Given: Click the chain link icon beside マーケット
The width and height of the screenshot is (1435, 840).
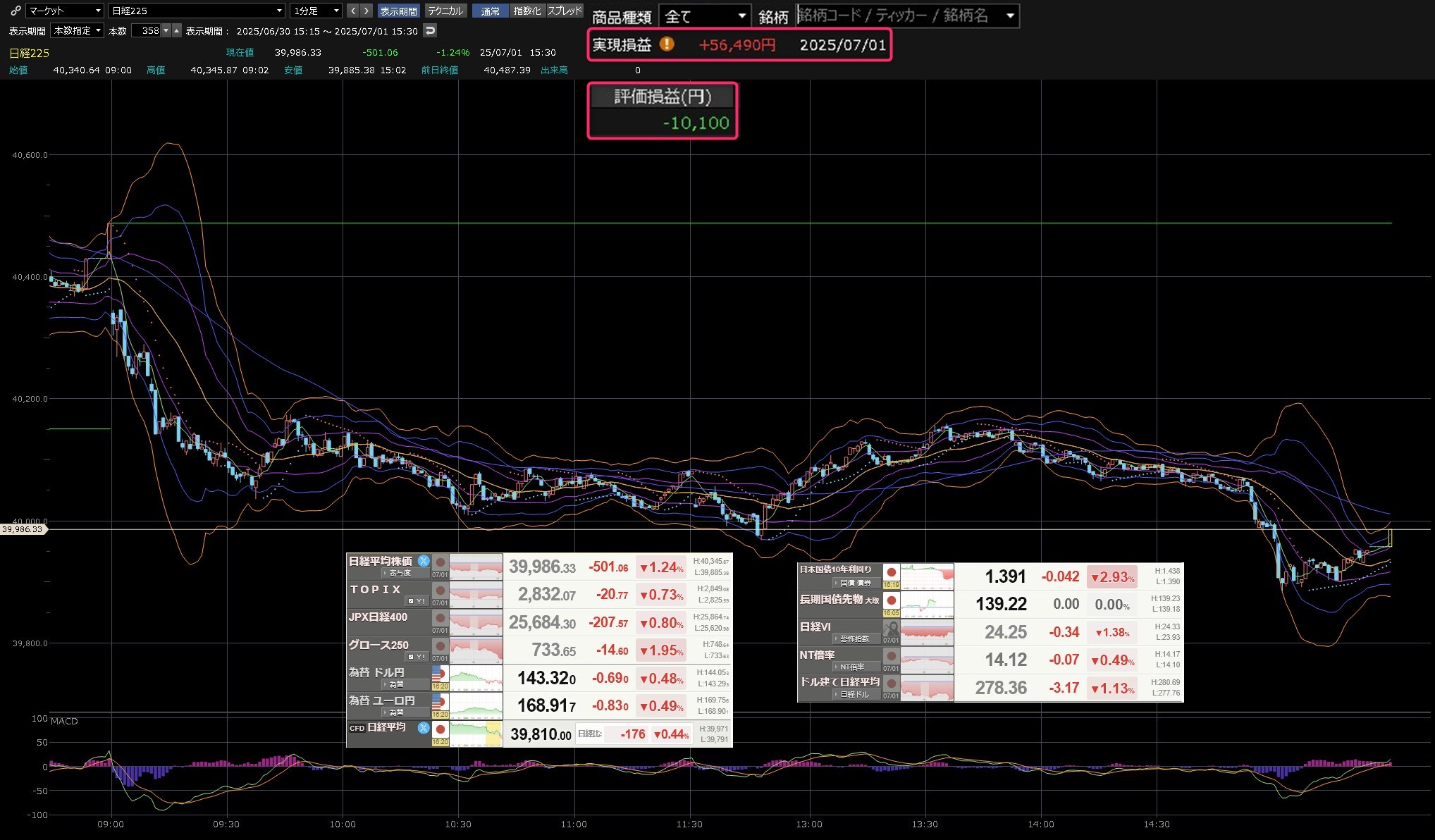Looking at the screenshot, I should pyautogui.click(x=16, y=11).
